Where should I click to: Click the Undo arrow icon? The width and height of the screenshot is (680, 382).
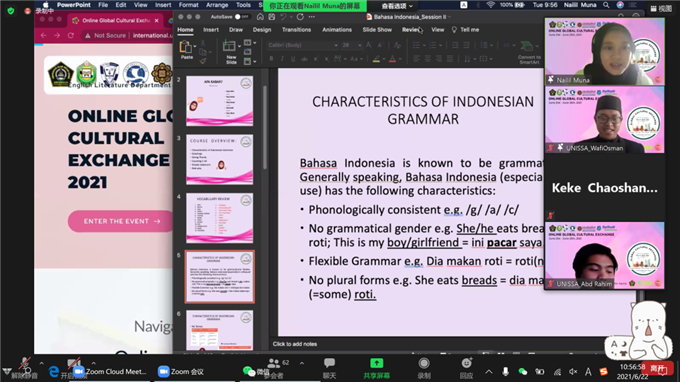click(x=283, y=17)
